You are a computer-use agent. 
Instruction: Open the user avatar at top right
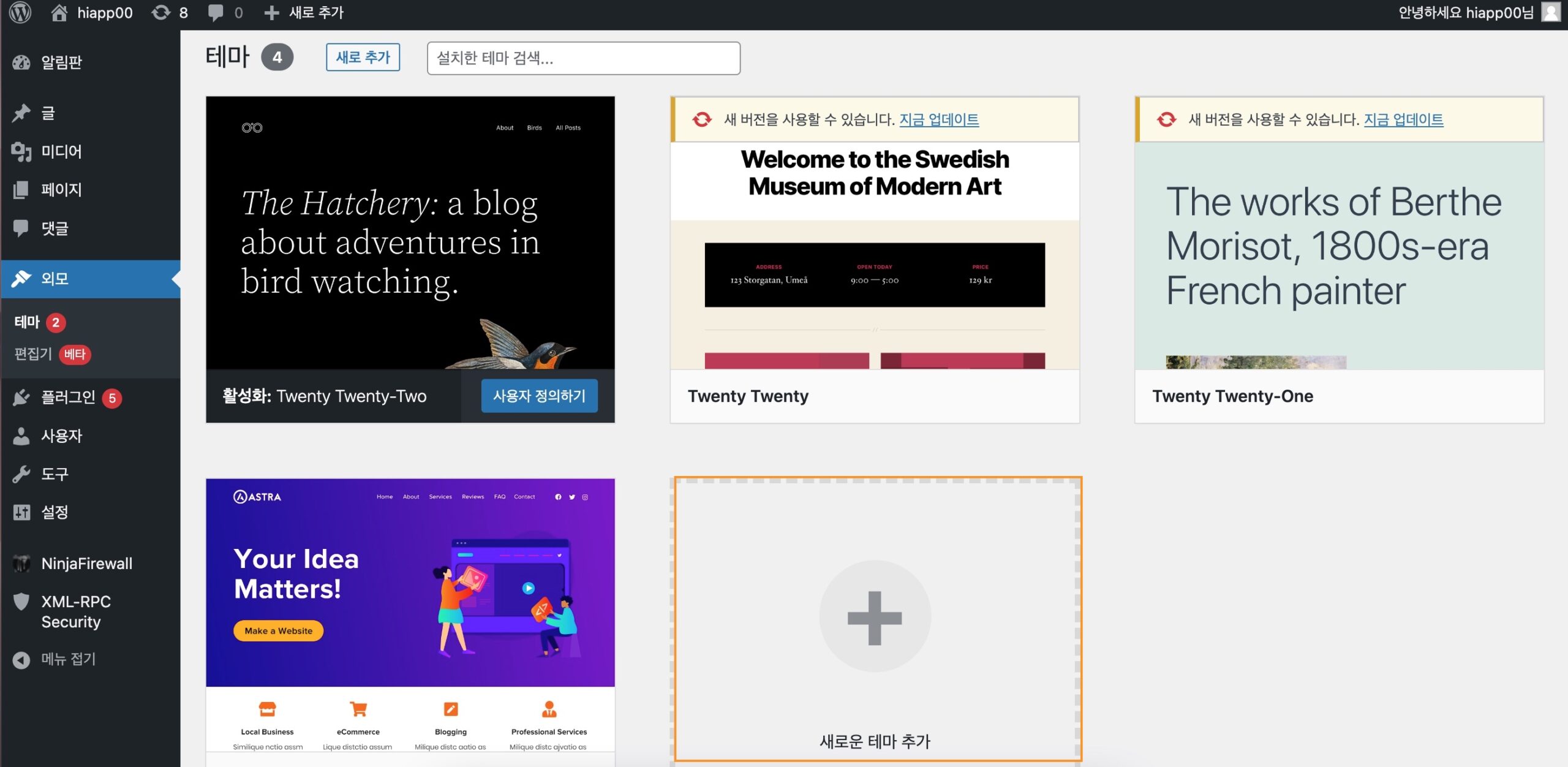[1551, 12]
